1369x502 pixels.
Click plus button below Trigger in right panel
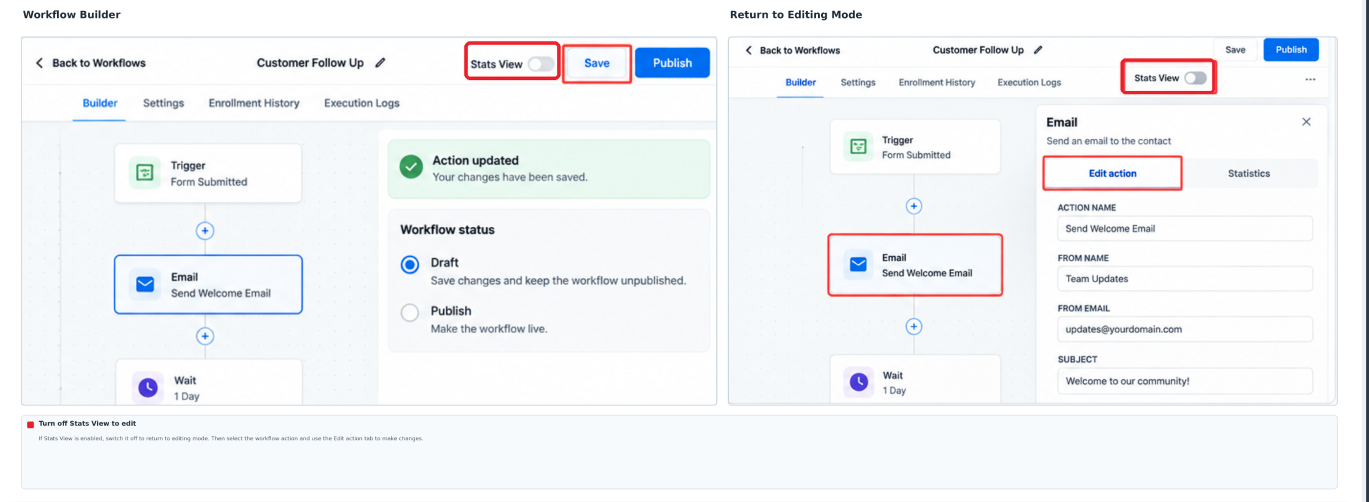(x=913, y=206)
